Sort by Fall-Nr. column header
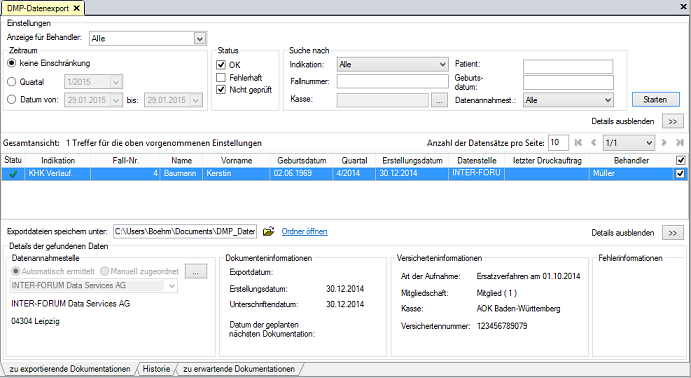The image size is (691, 378). click(x=126, y=160)
